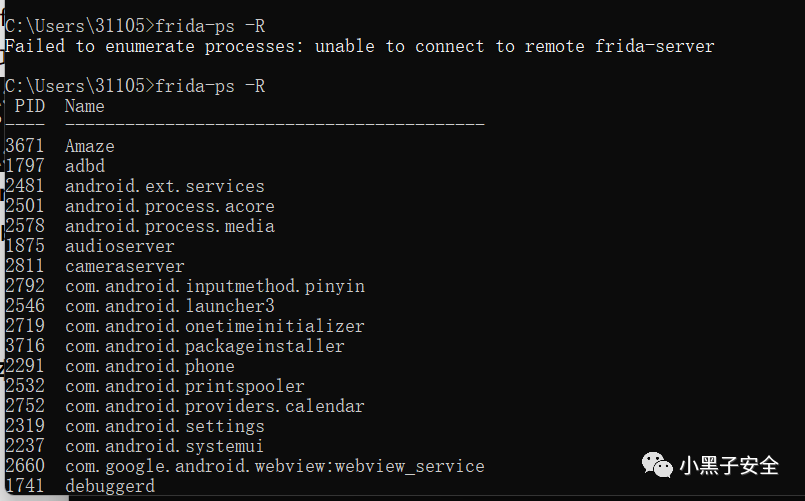Click com.android.packageinstaller entry
Image resolution: width=805 pixels, height=501 pixels.
click(204, 346)
